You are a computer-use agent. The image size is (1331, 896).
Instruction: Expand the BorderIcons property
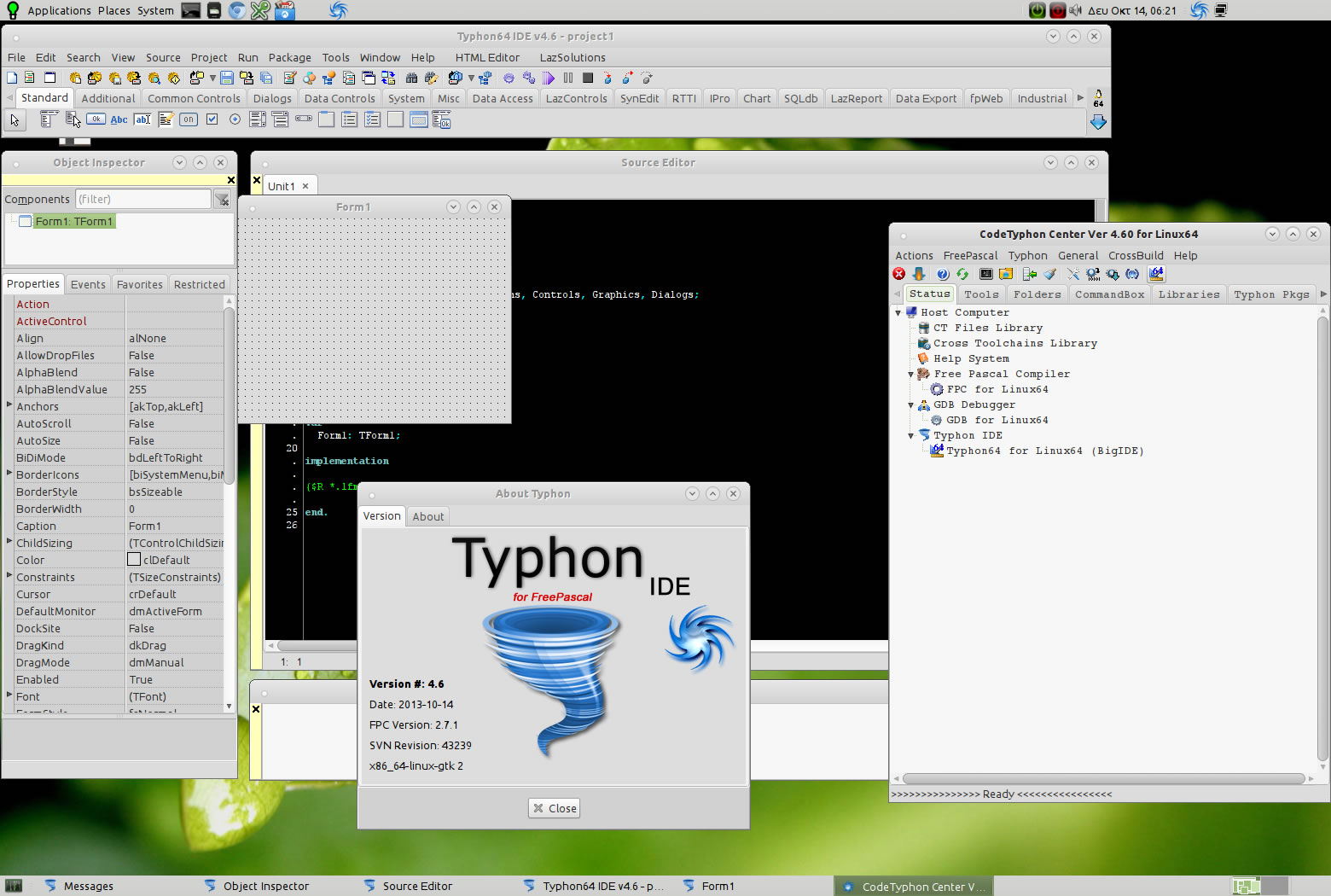[x=9, y=473]
